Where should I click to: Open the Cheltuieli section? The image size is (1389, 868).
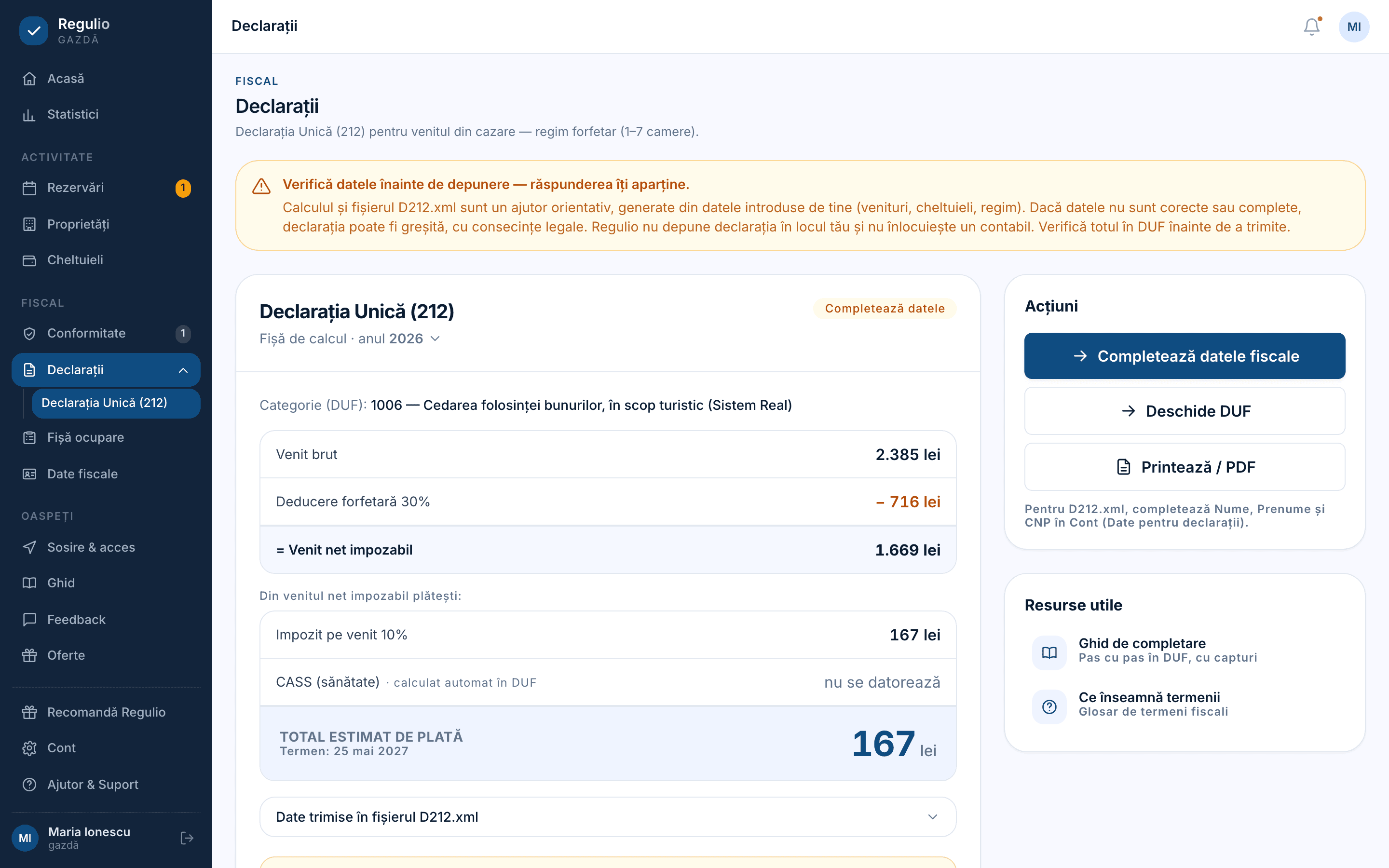(106, 260)
